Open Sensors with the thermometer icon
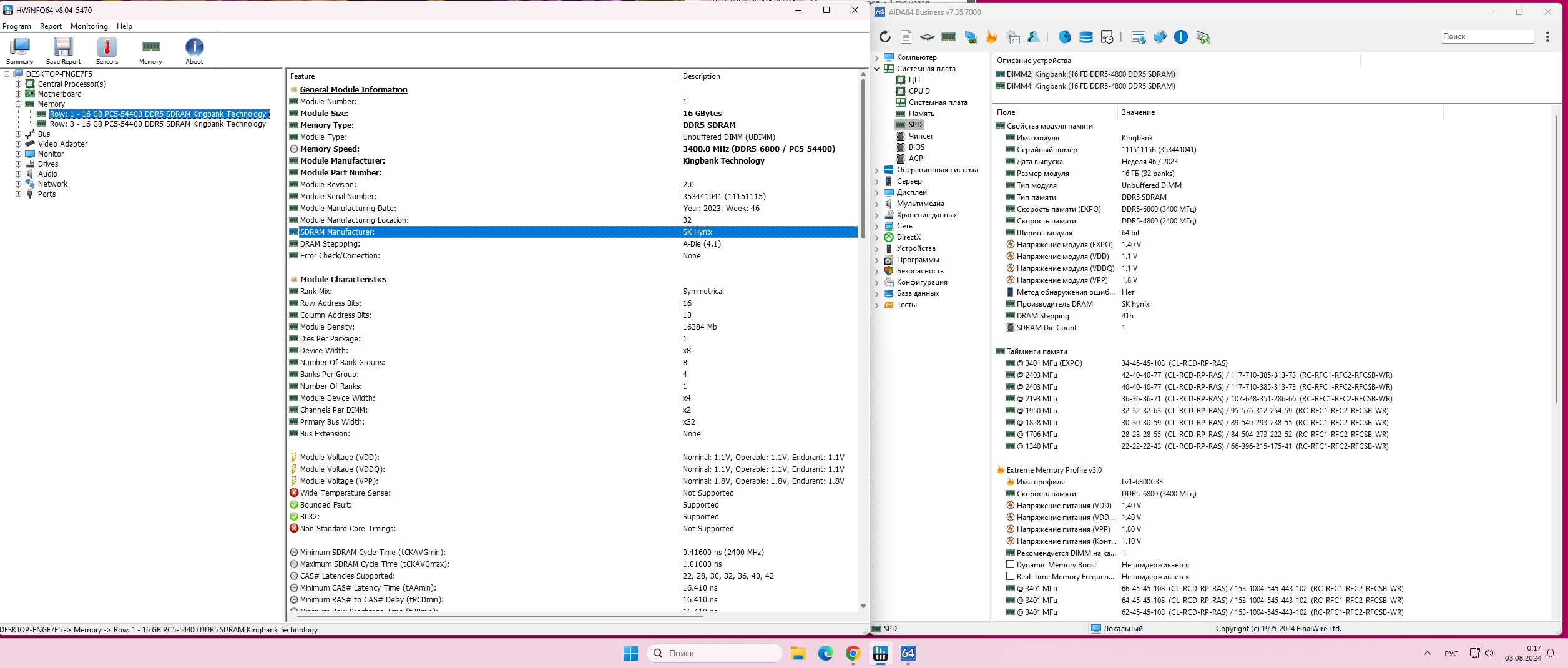 click(x=107, y=51)
